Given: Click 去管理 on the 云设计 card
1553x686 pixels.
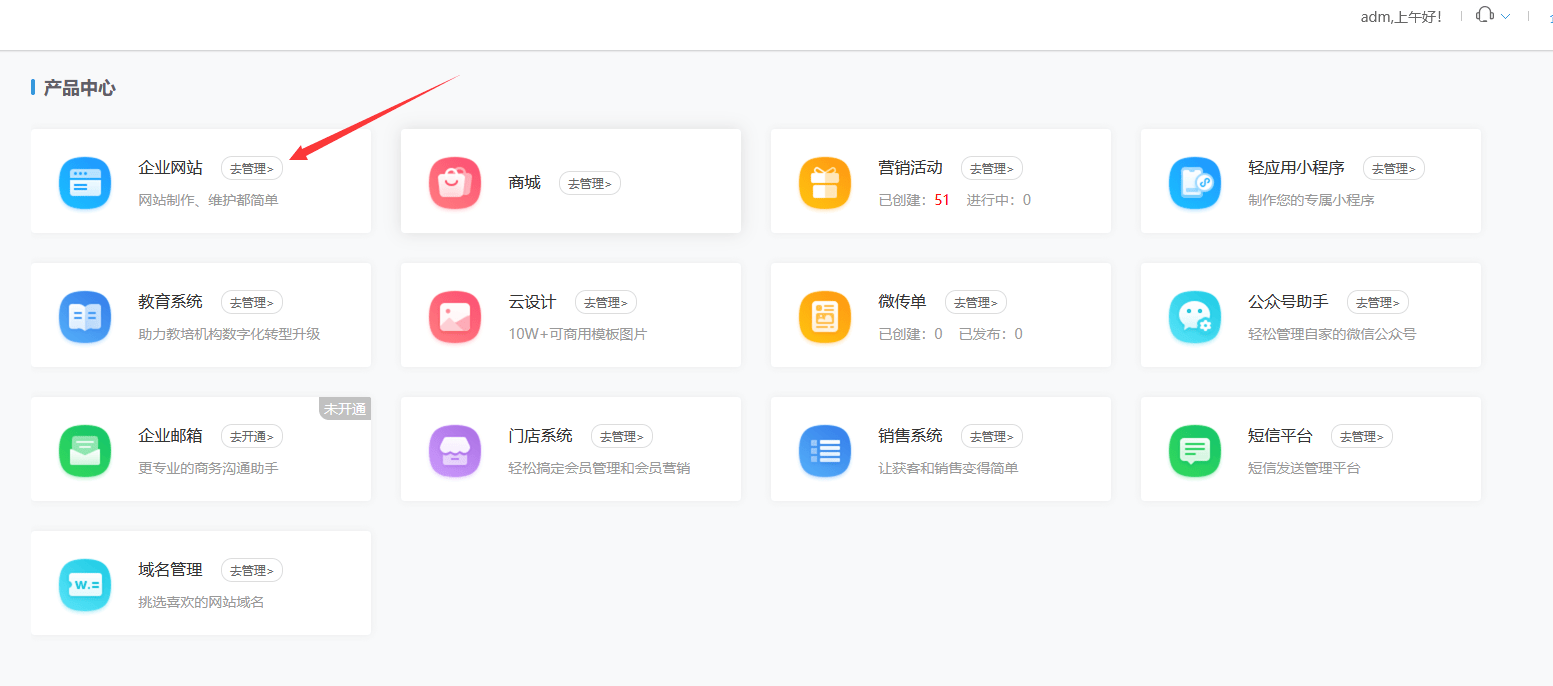Looking at the screenshot, I should pos(605,302).
